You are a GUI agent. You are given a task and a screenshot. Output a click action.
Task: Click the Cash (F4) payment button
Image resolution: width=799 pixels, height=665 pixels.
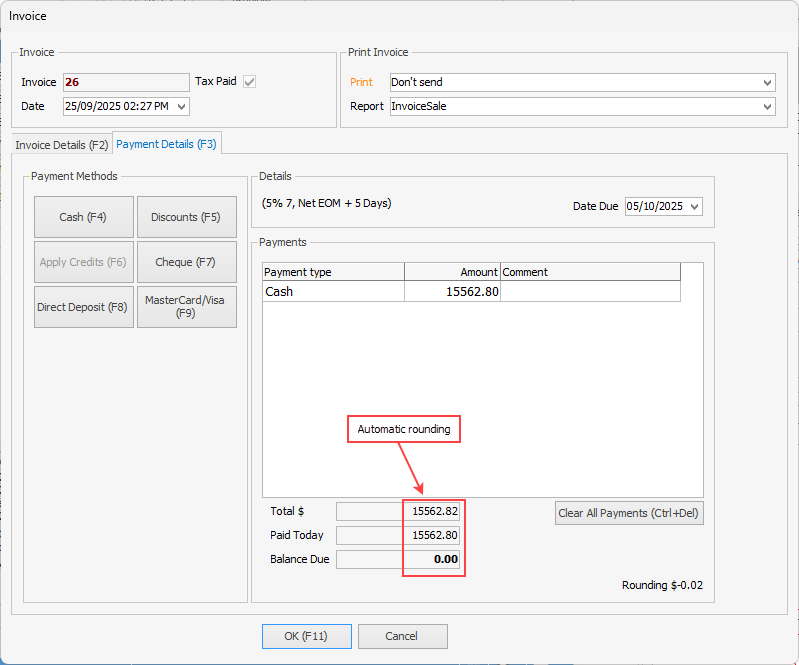(83, 217)
